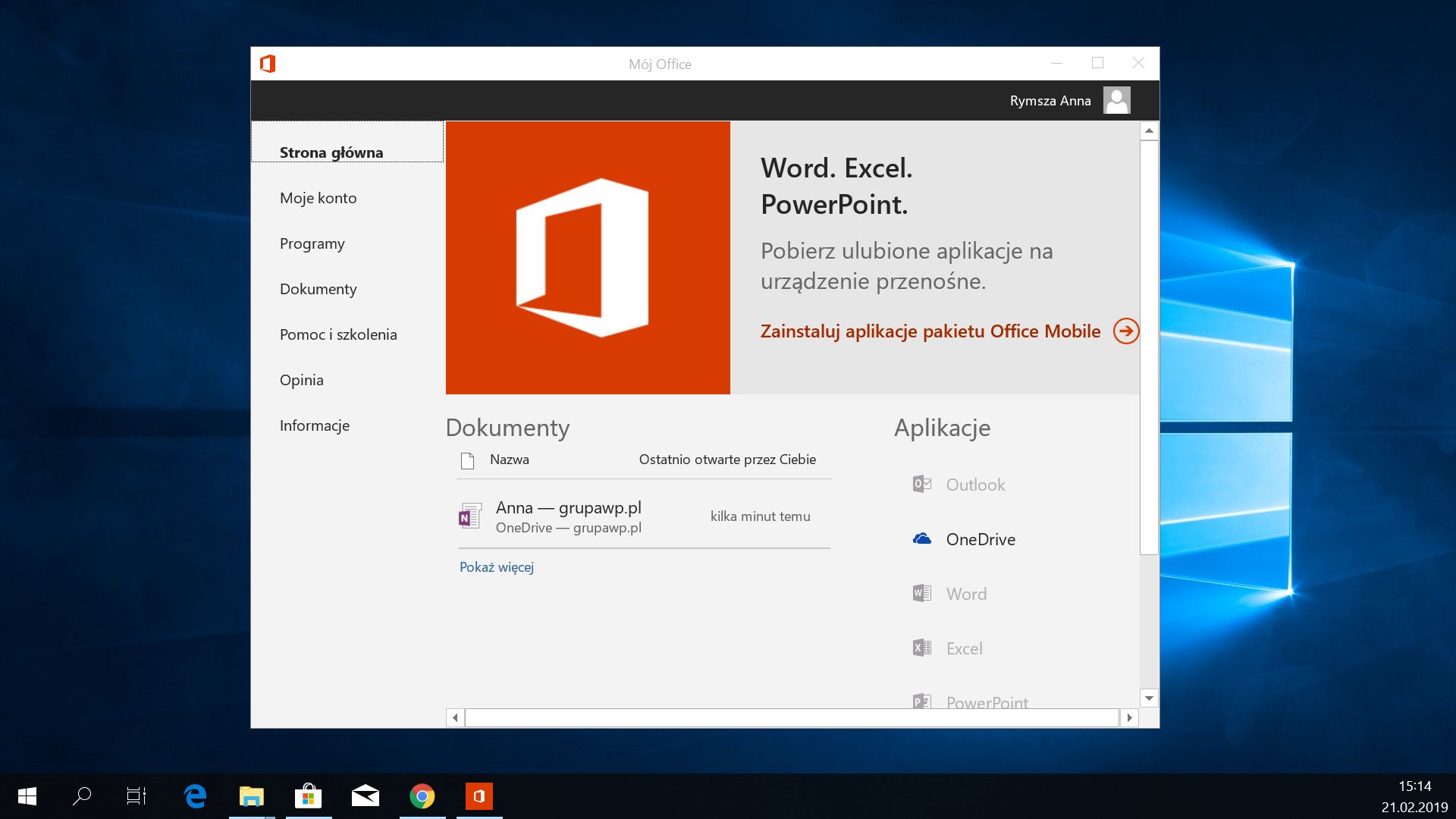Click the vertical scrollbar down arrow
This screenshot has height=819, width=1456.
[x=1149, y=698]
